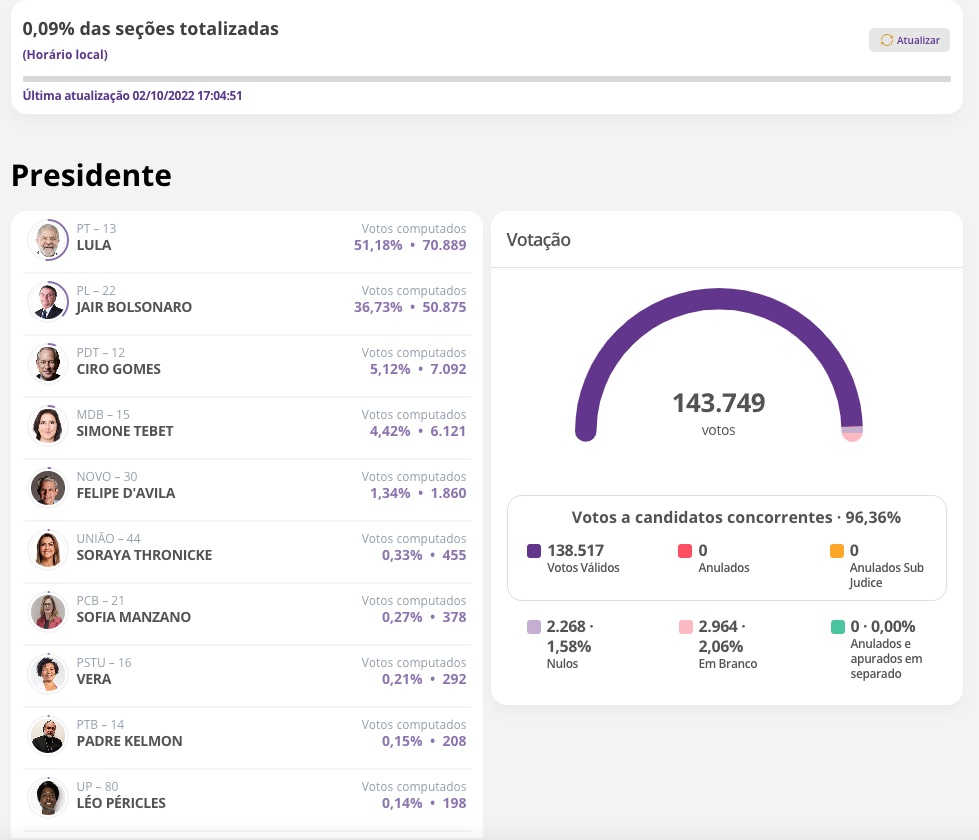The height and width of the screenshot is (840, 979).
Task: Select the JAIR BOLSONARO candidate name
Action: point(134,307)
